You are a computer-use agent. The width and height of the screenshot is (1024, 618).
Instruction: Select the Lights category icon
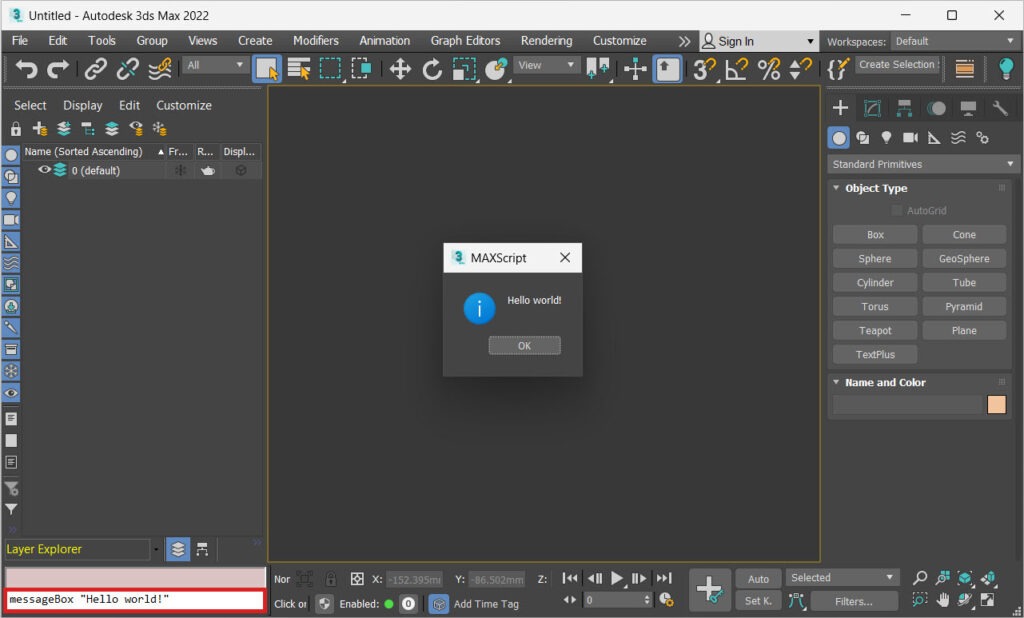coord(886,137)
